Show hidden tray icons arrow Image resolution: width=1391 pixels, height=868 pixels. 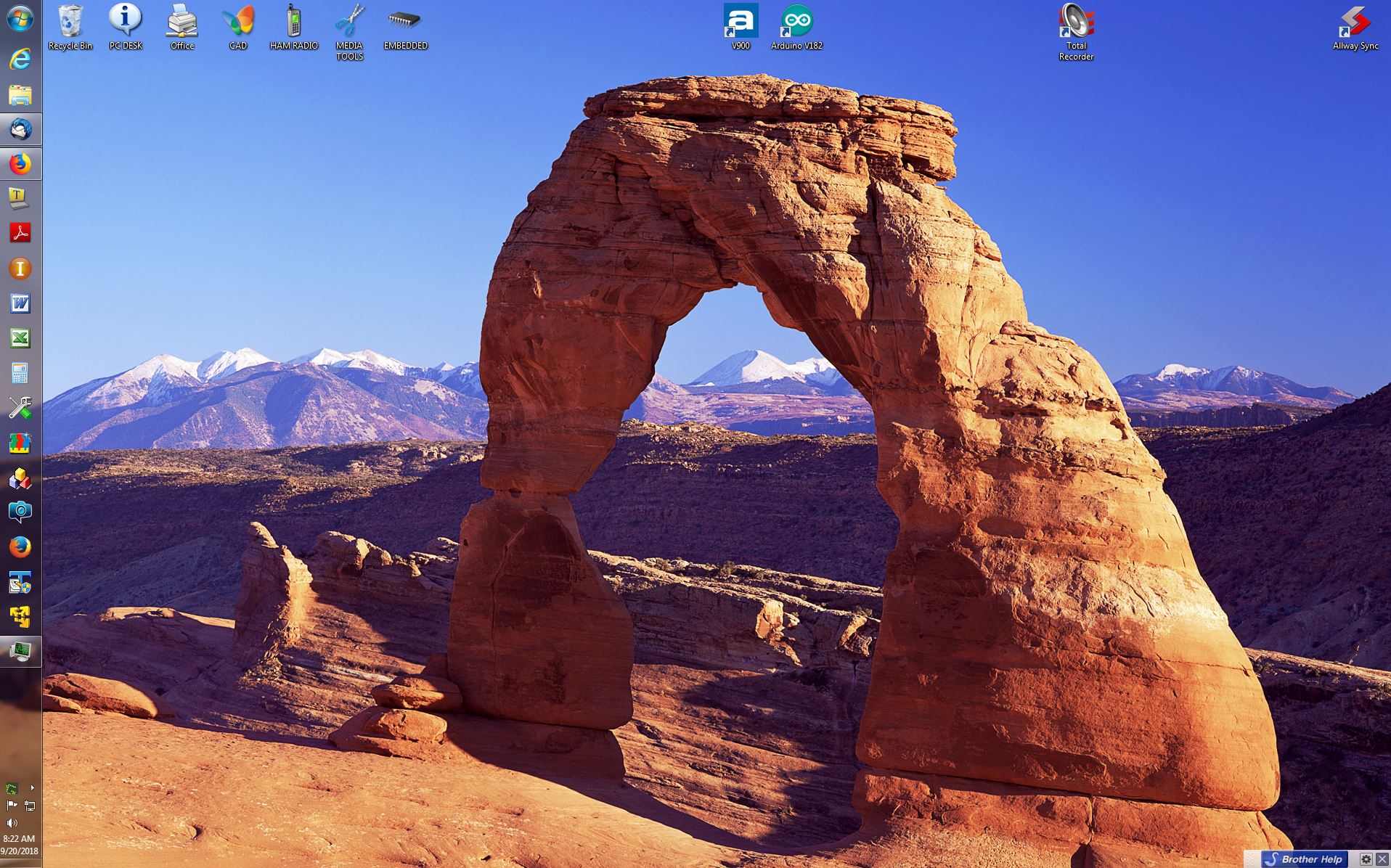32,787
